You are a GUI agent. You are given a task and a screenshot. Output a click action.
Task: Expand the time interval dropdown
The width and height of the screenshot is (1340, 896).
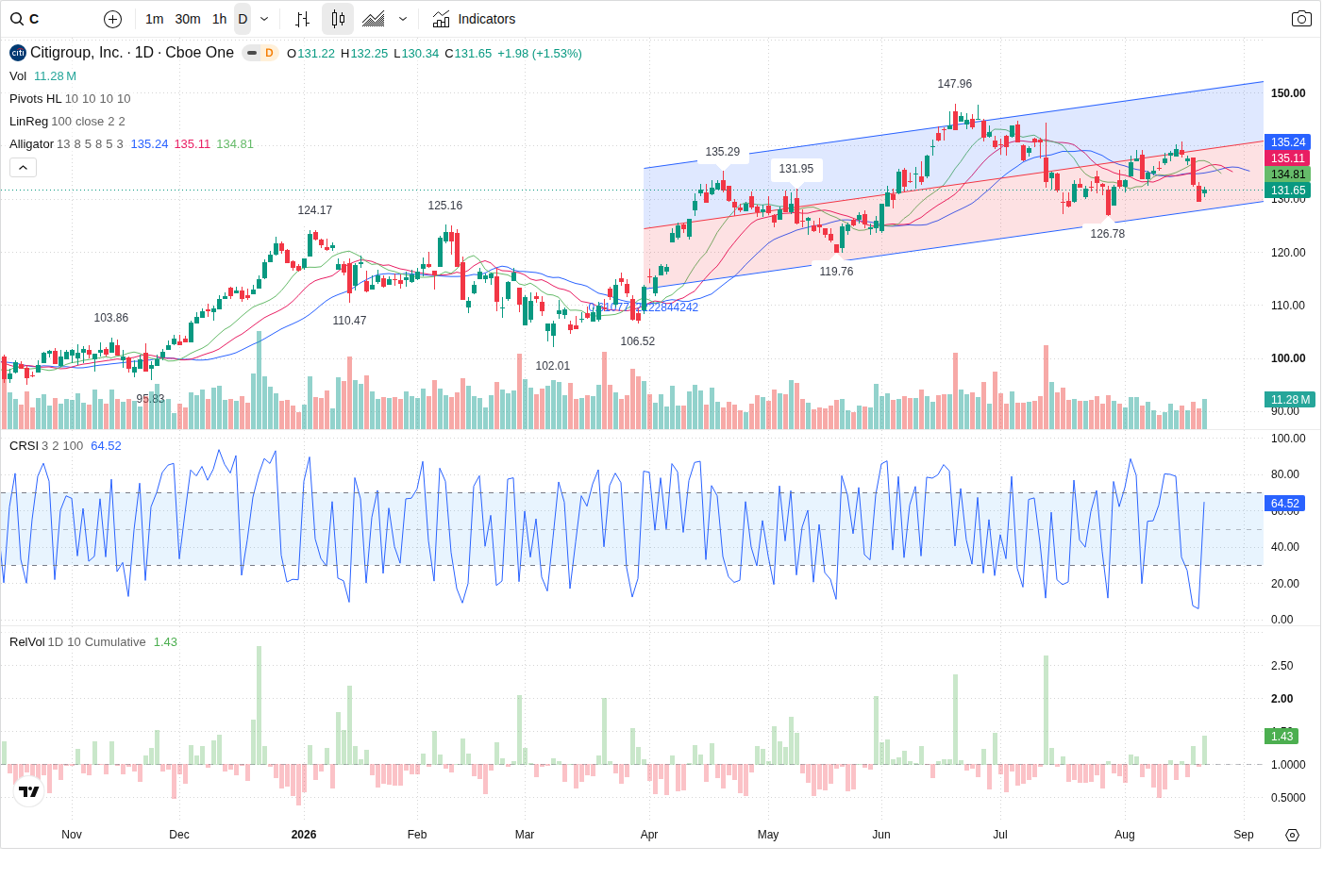pos(264,19)
